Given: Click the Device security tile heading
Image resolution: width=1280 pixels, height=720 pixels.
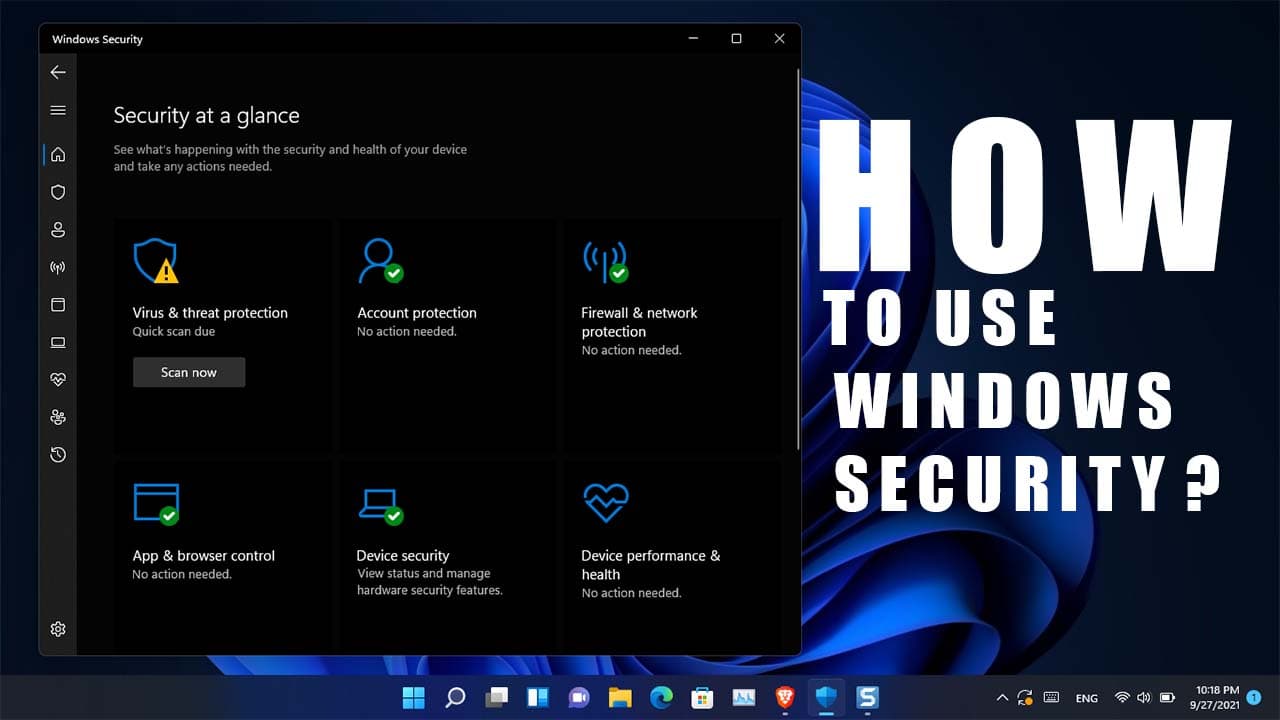Looking at the screenshot, I should click(x=403, y=556).
